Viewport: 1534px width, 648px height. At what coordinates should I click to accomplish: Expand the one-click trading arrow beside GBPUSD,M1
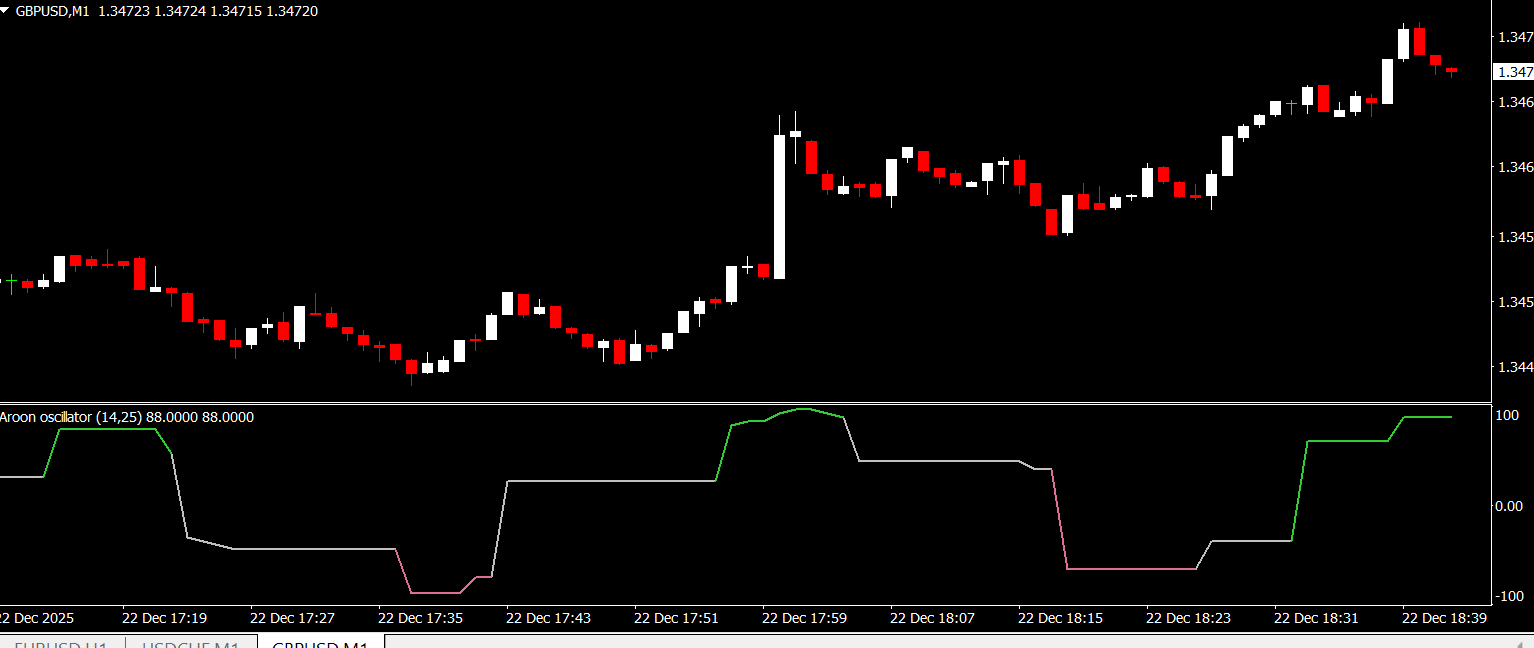7,11
